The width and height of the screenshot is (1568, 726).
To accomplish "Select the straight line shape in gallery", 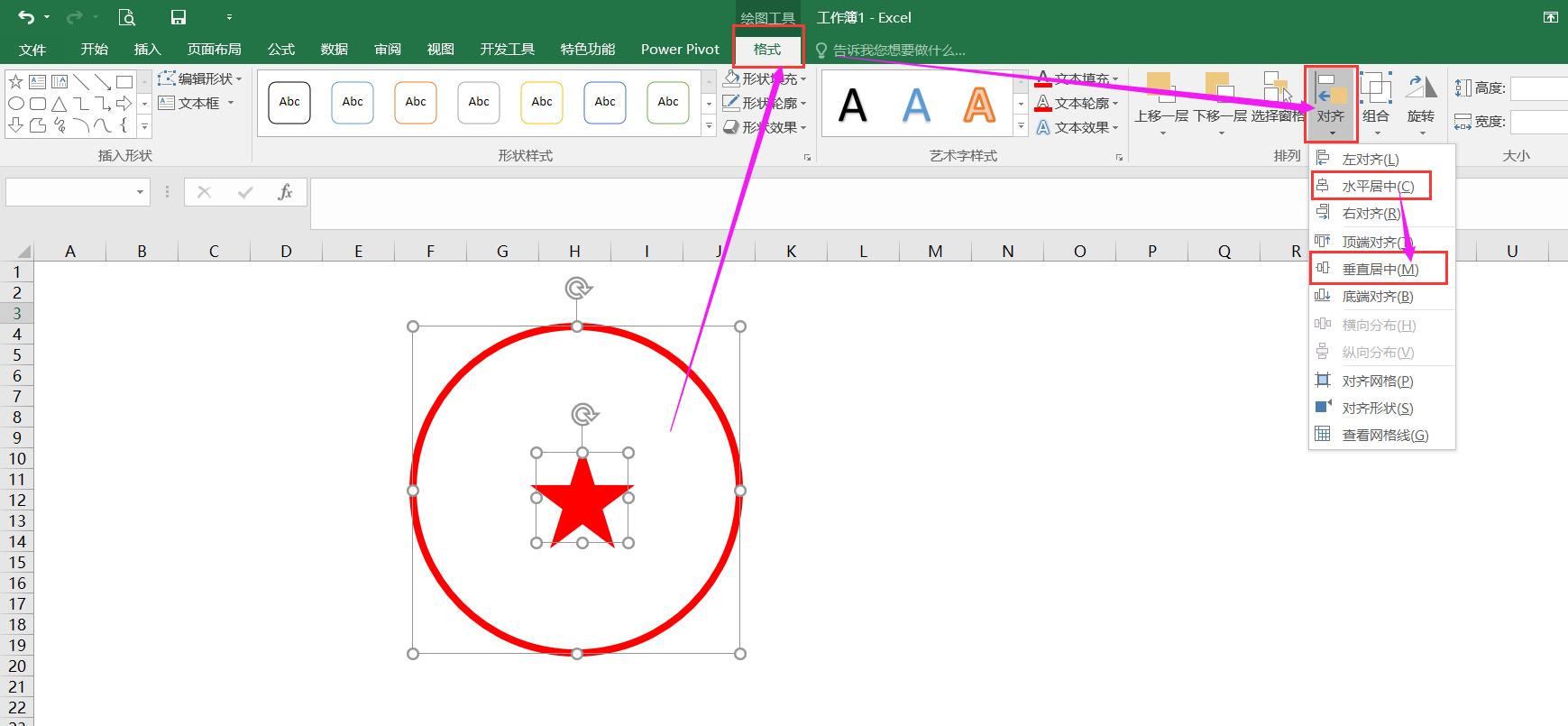I will point(81,82).
